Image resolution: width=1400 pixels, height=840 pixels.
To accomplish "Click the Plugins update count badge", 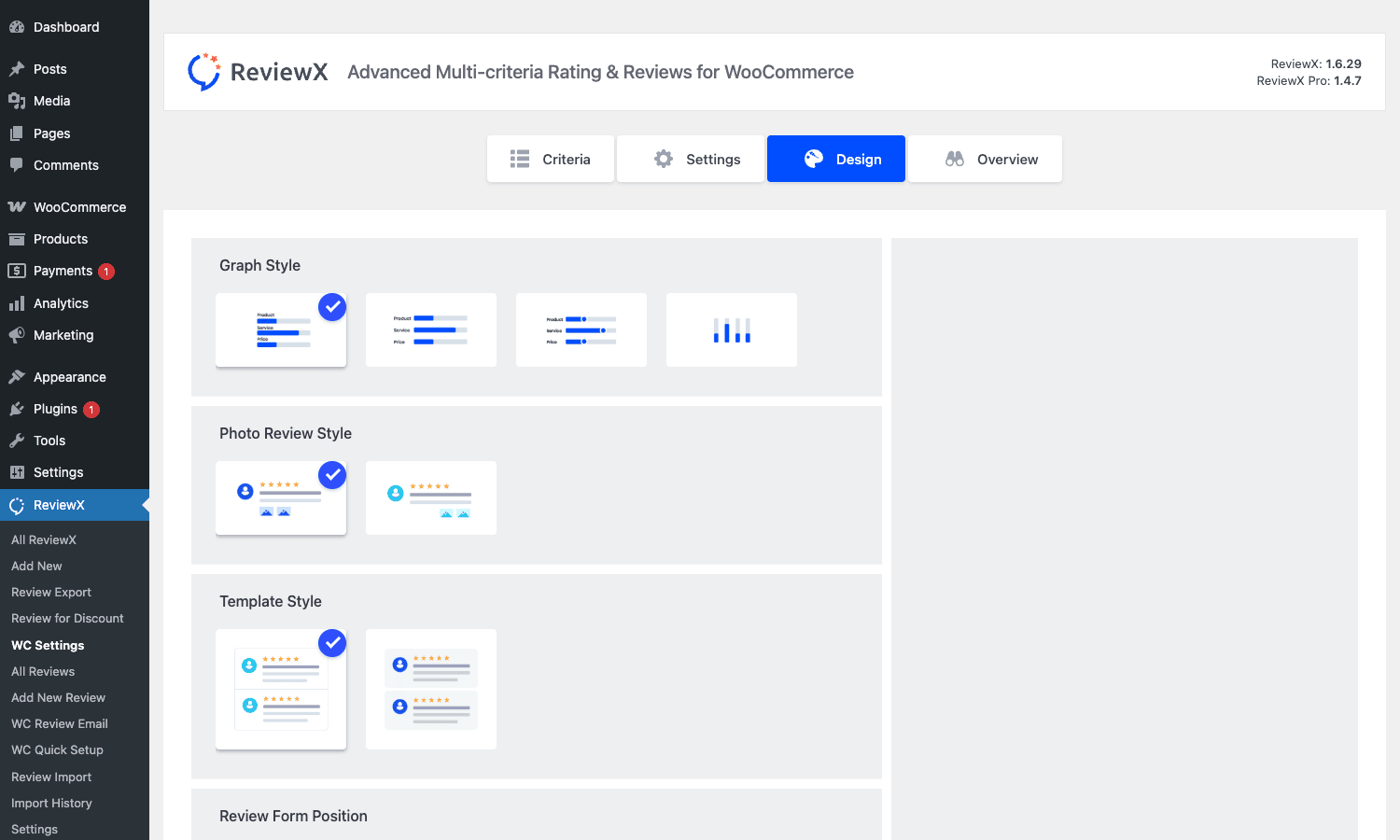I will click(91, 410).
